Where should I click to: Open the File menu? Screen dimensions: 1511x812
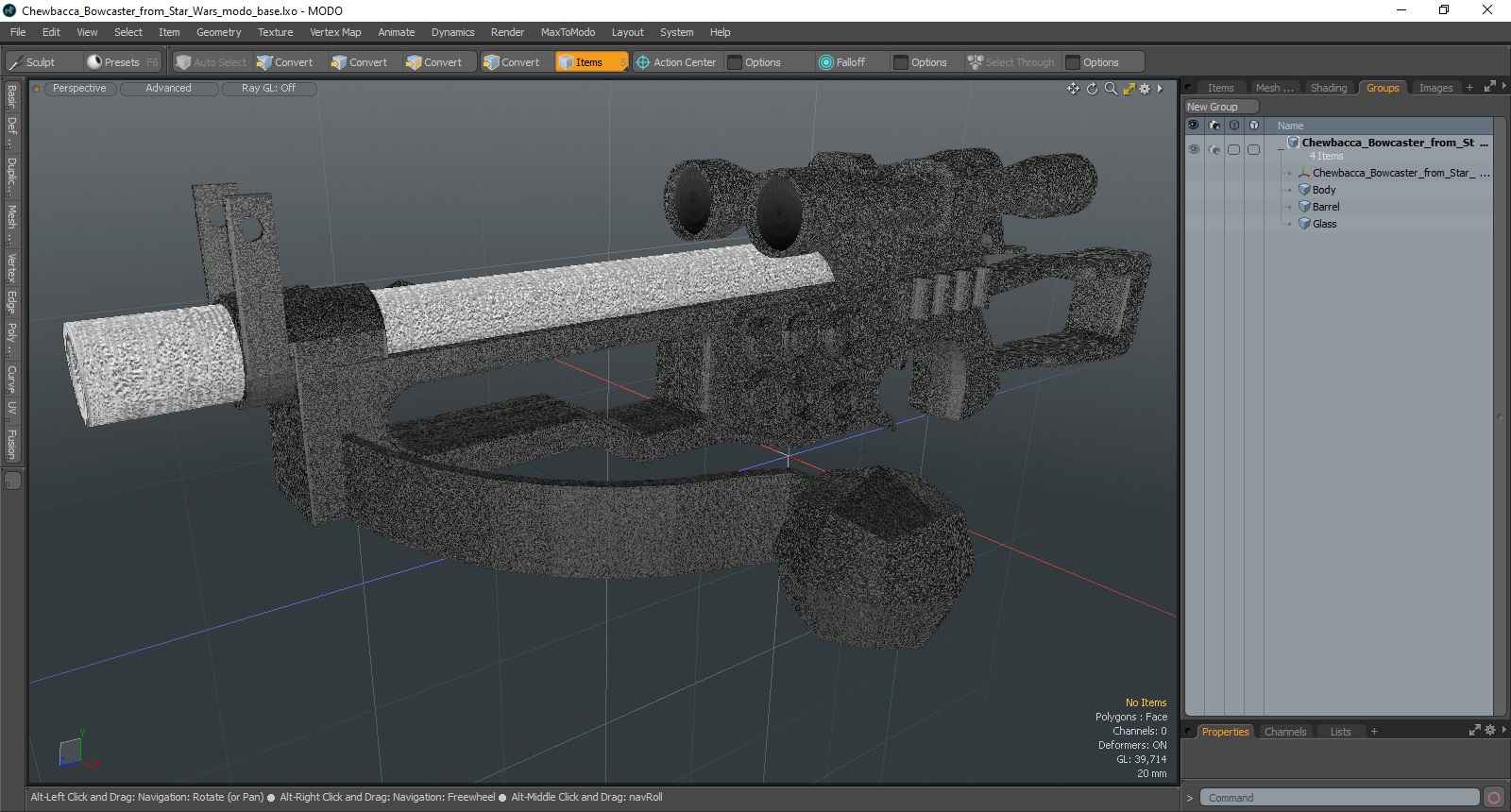pyautogui.click(x=18, y=32)
